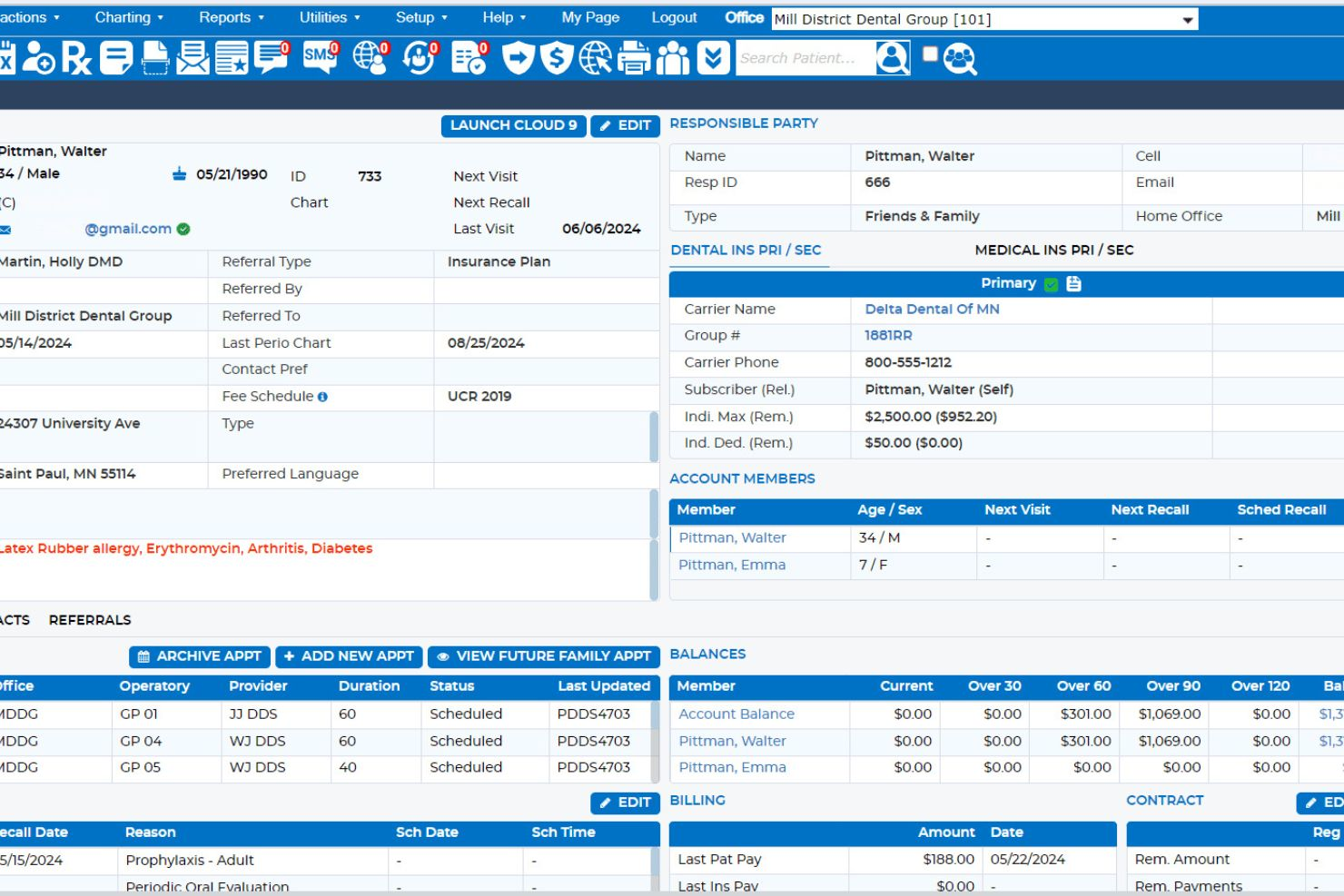Open the Utilities menu

(330, 17)
